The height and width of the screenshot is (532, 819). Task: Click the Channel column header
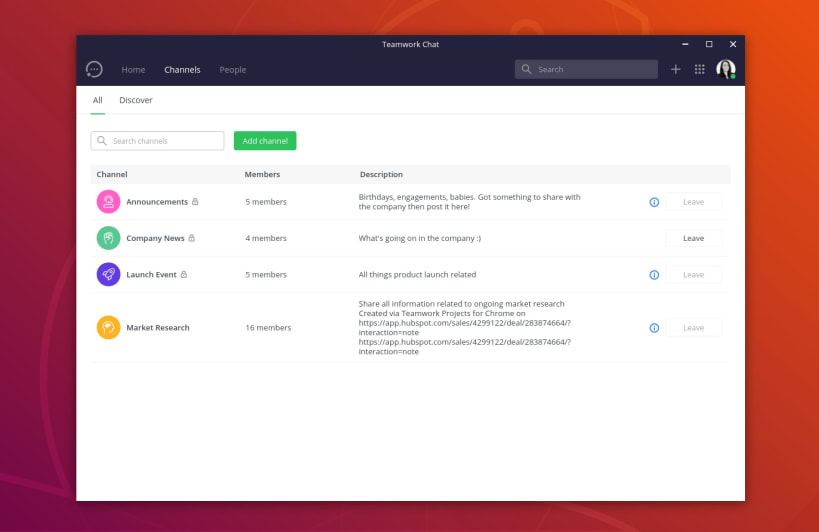tap(112, 174)
